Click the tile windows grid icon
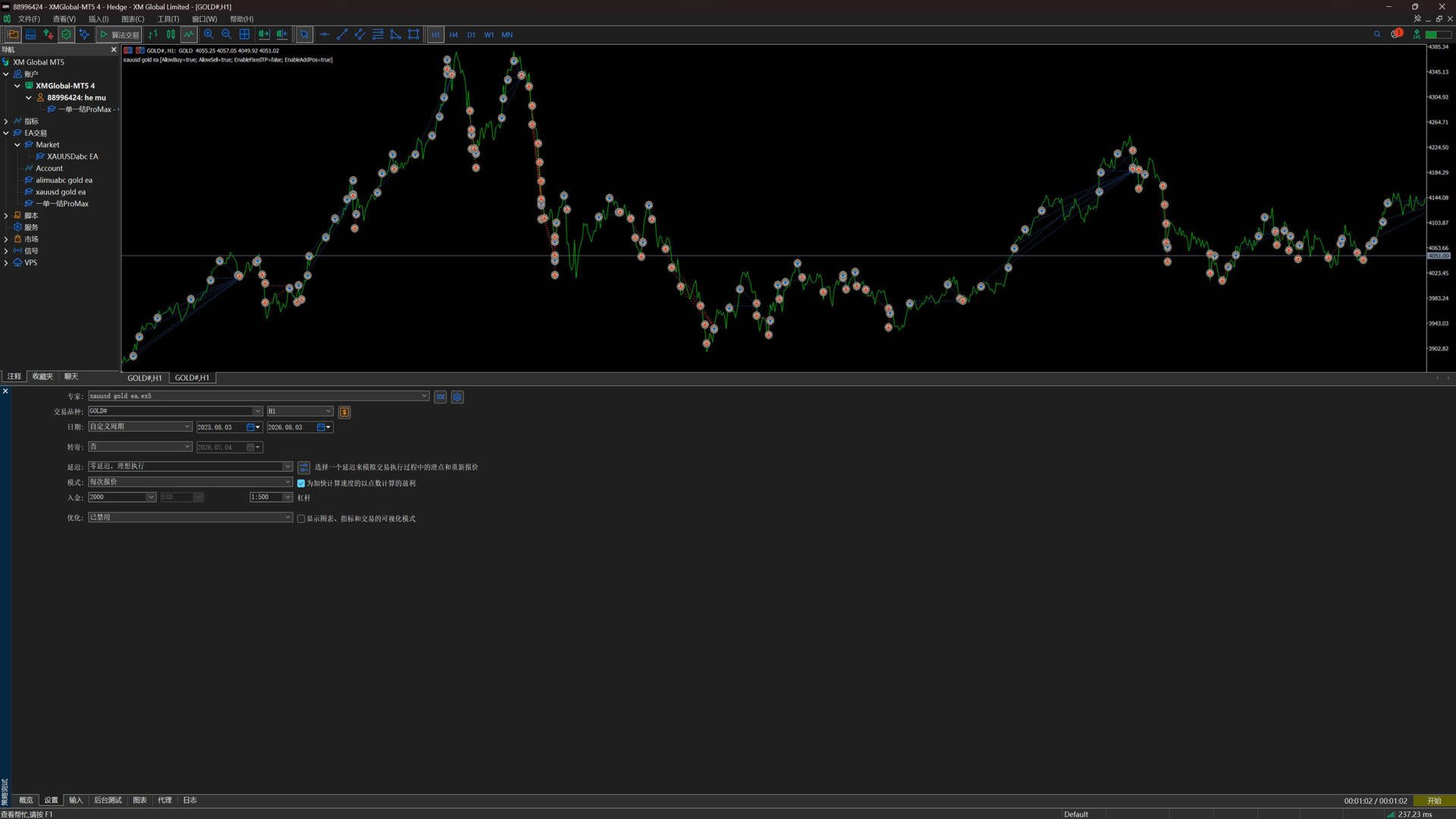The image size is (1456, 819). click(244, 34)
